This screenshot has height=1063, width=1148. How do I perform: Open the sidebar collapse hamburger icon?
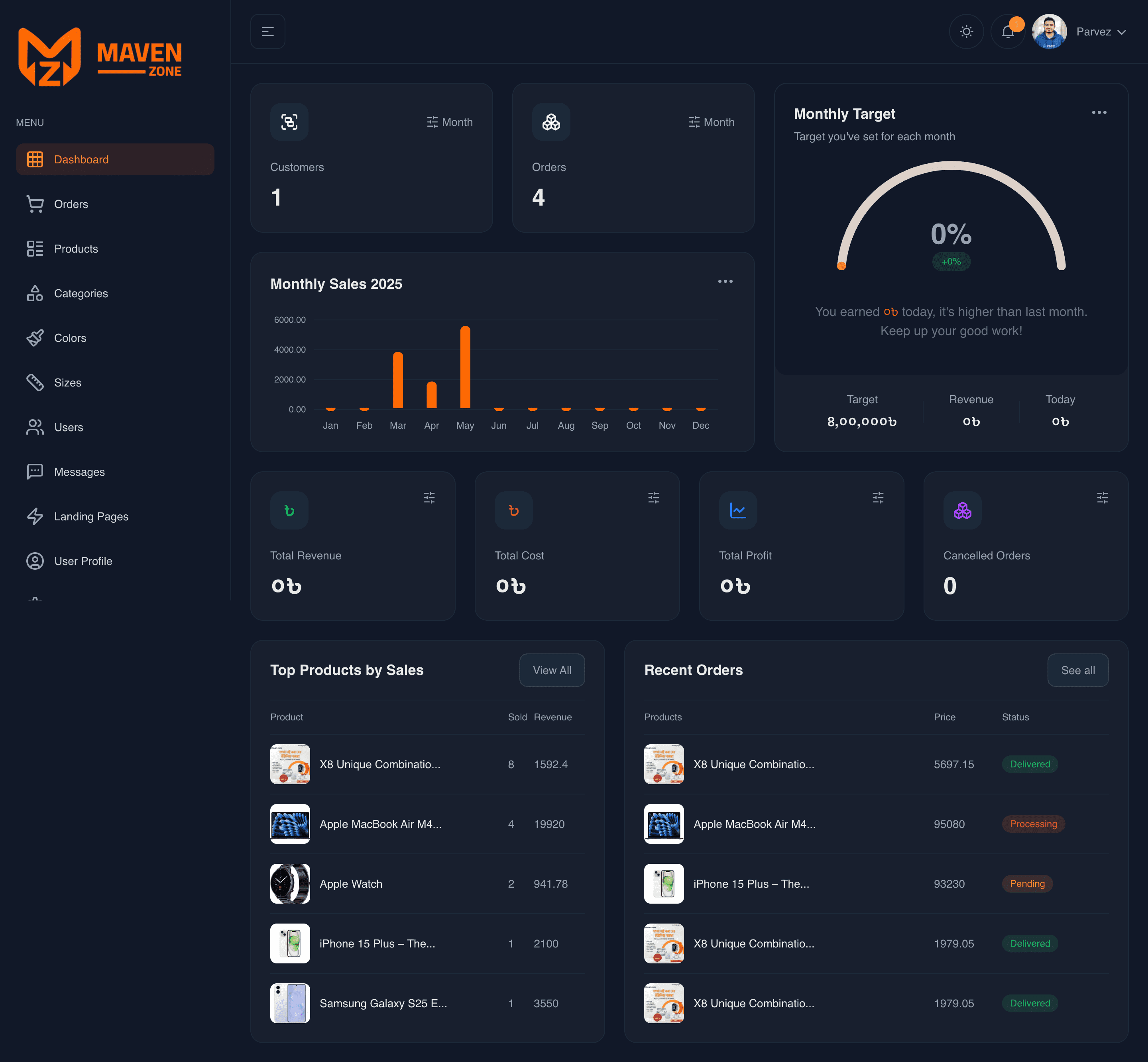[267, 31]
